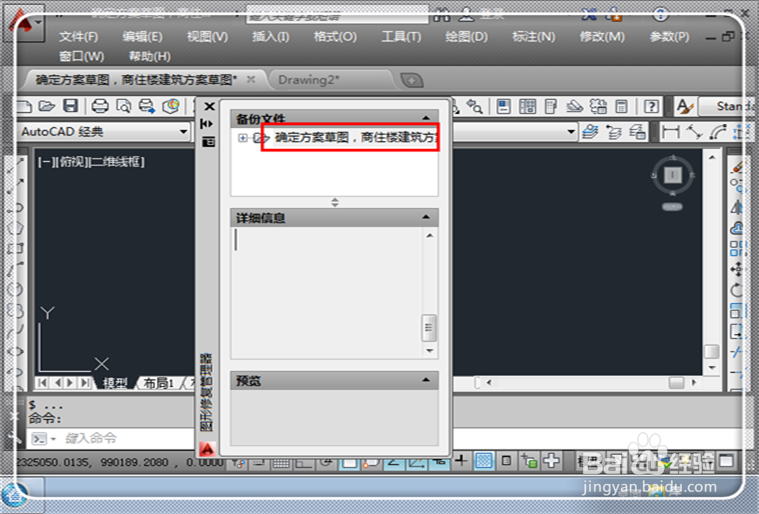Viewport: 759px width, 514px height.
Task: Collapse the 备份文件 section
Action: pyautogui.click(x=426, y=118)
